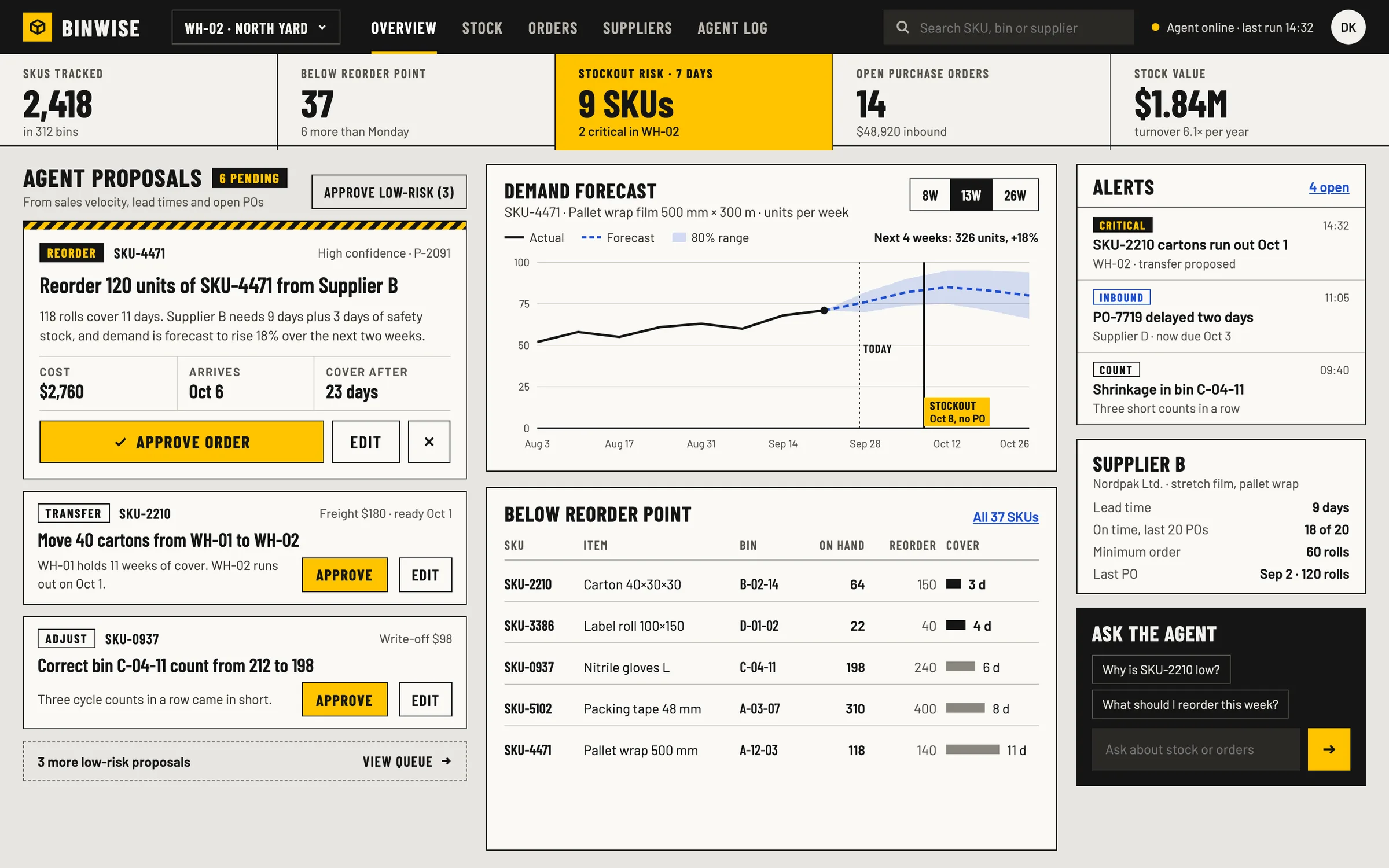
Task: Select the 26W forecast range
Action: pos(1015,195)
